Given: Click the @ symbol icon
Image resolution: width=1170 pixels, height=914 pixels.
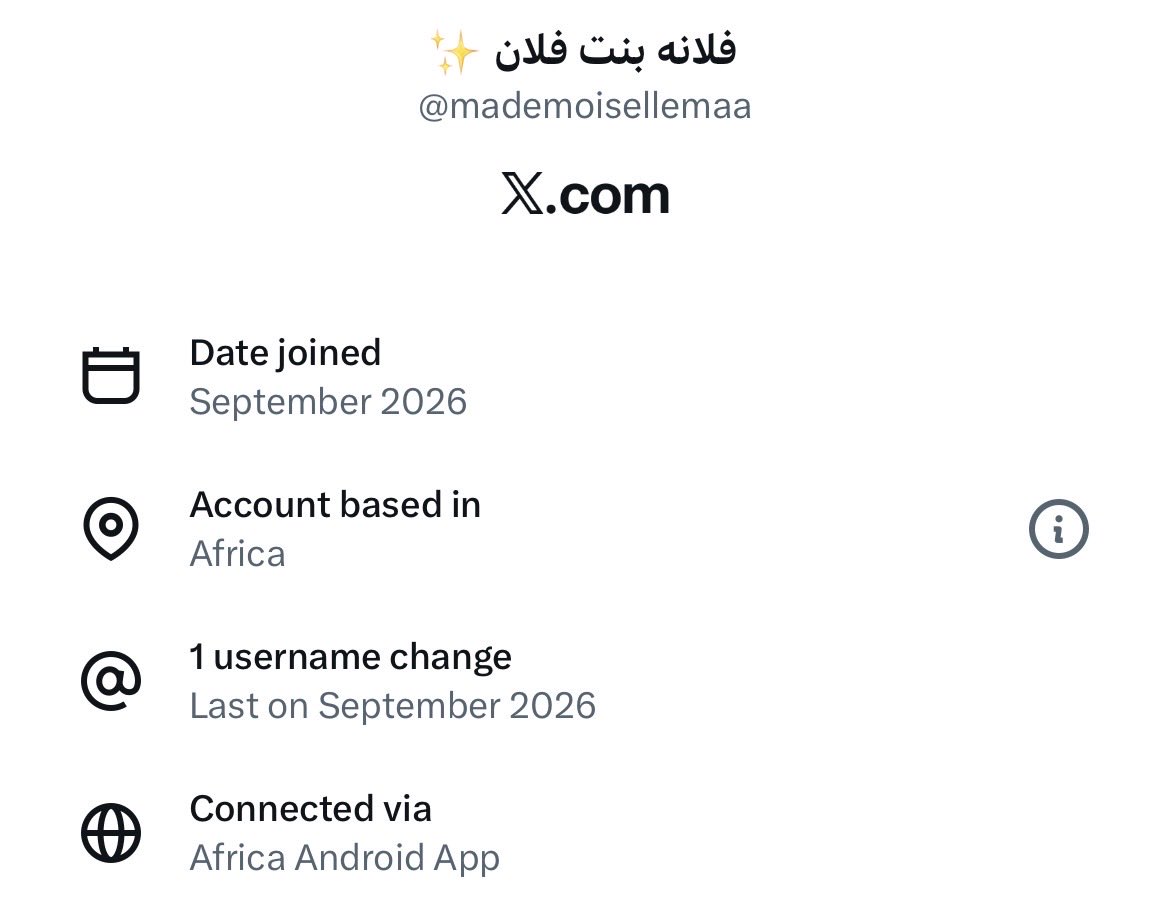Looking at the screenshot, I should 110,680.
